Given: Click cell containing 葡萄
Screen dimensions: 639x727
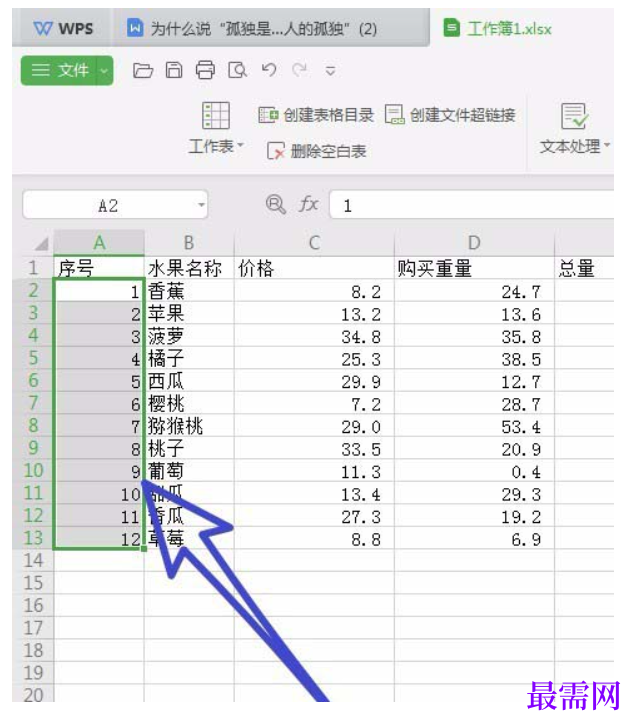Looking at the screenshot, I should (x=189, y=472).
